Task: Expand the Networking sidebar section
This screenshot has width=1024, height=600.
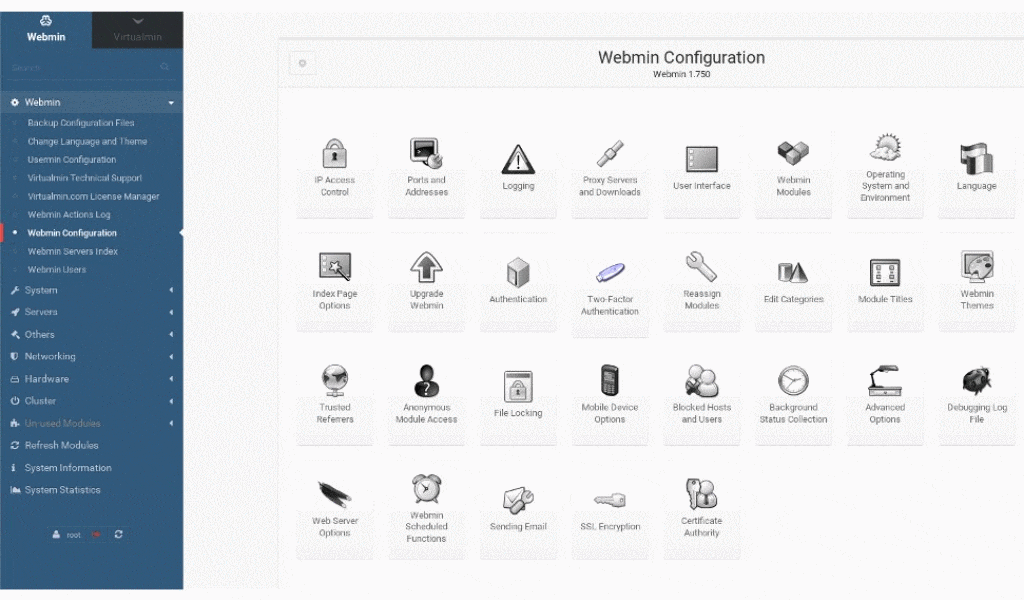Action: coord(91,356)
